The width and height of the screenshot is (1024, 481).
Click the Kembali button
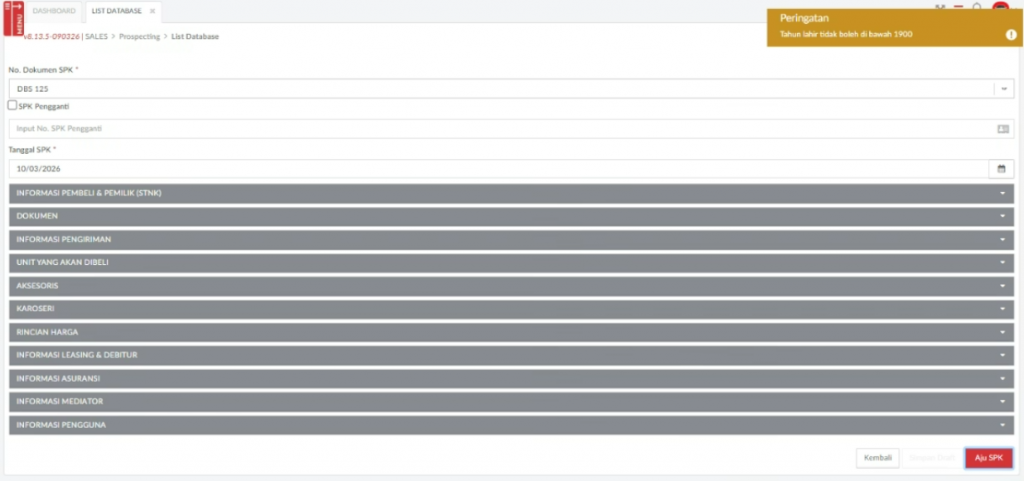[x=877, y=458]
